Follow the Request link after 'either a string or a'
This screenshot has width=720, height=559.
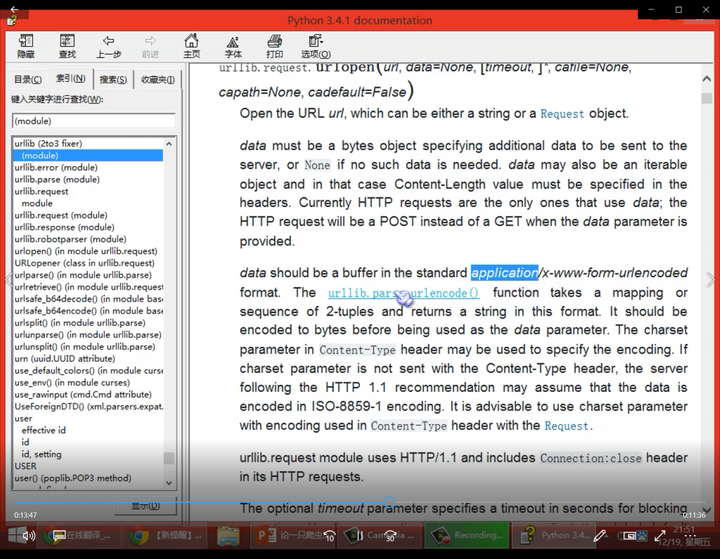point(562,114)
